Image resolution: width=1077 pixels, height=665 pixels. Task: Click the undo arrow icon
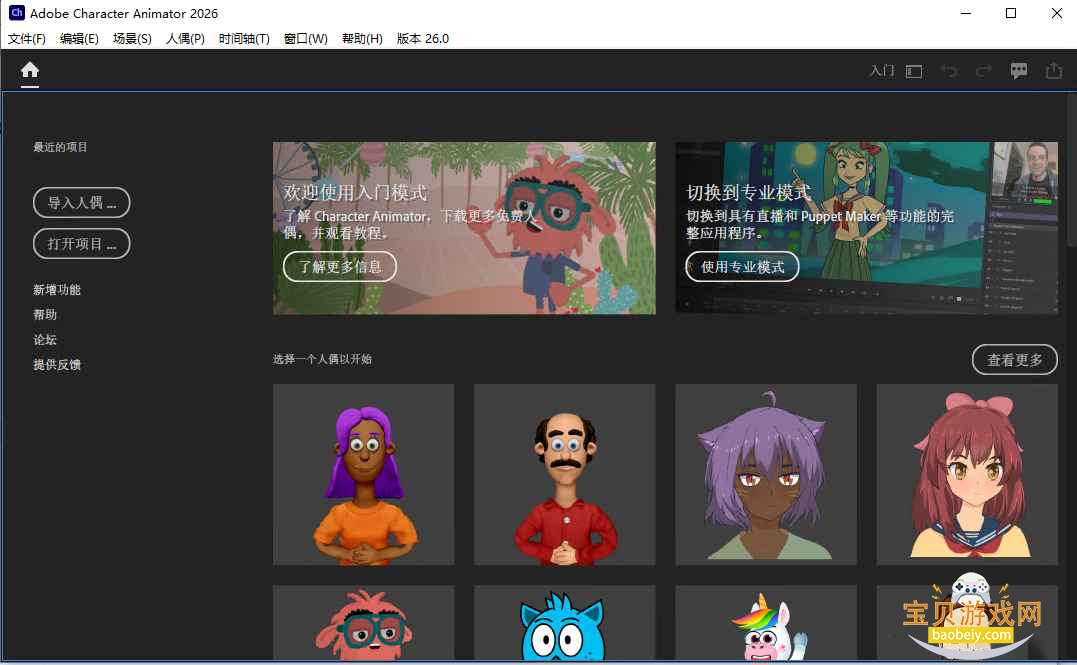coord(949,71)
